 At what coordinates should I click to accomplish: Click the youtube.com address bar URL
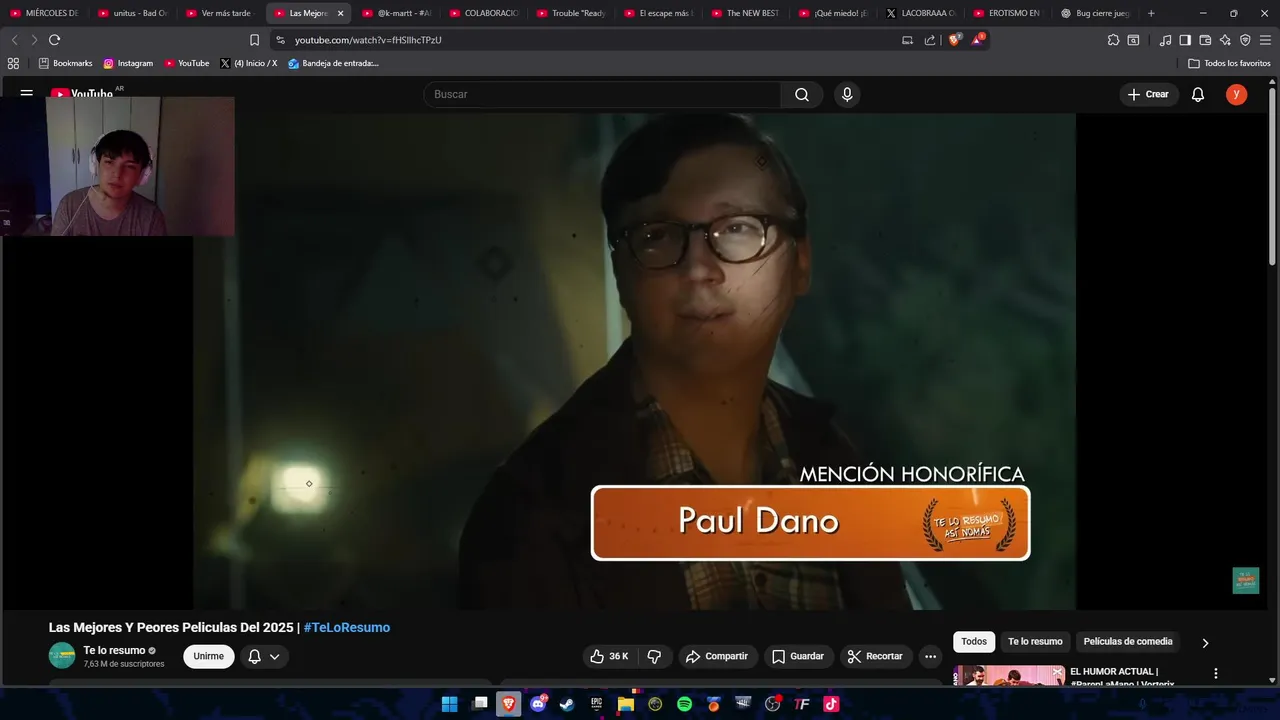click(x=368, y=40)
